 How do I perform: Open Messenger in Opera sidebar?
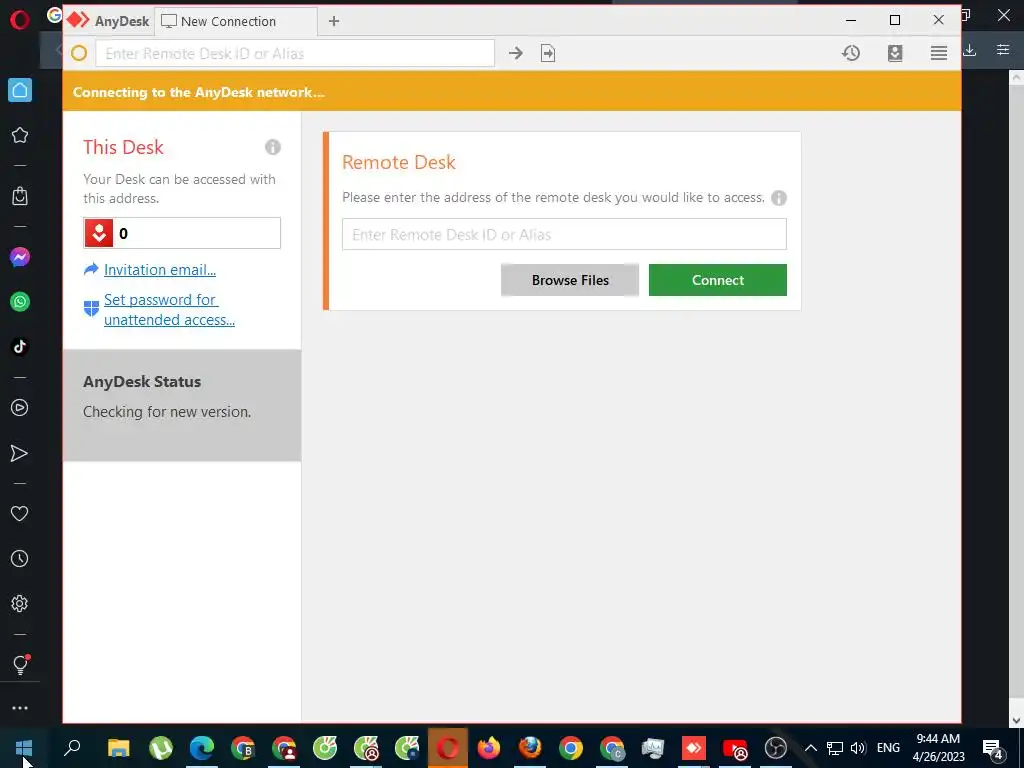(20, 257)
